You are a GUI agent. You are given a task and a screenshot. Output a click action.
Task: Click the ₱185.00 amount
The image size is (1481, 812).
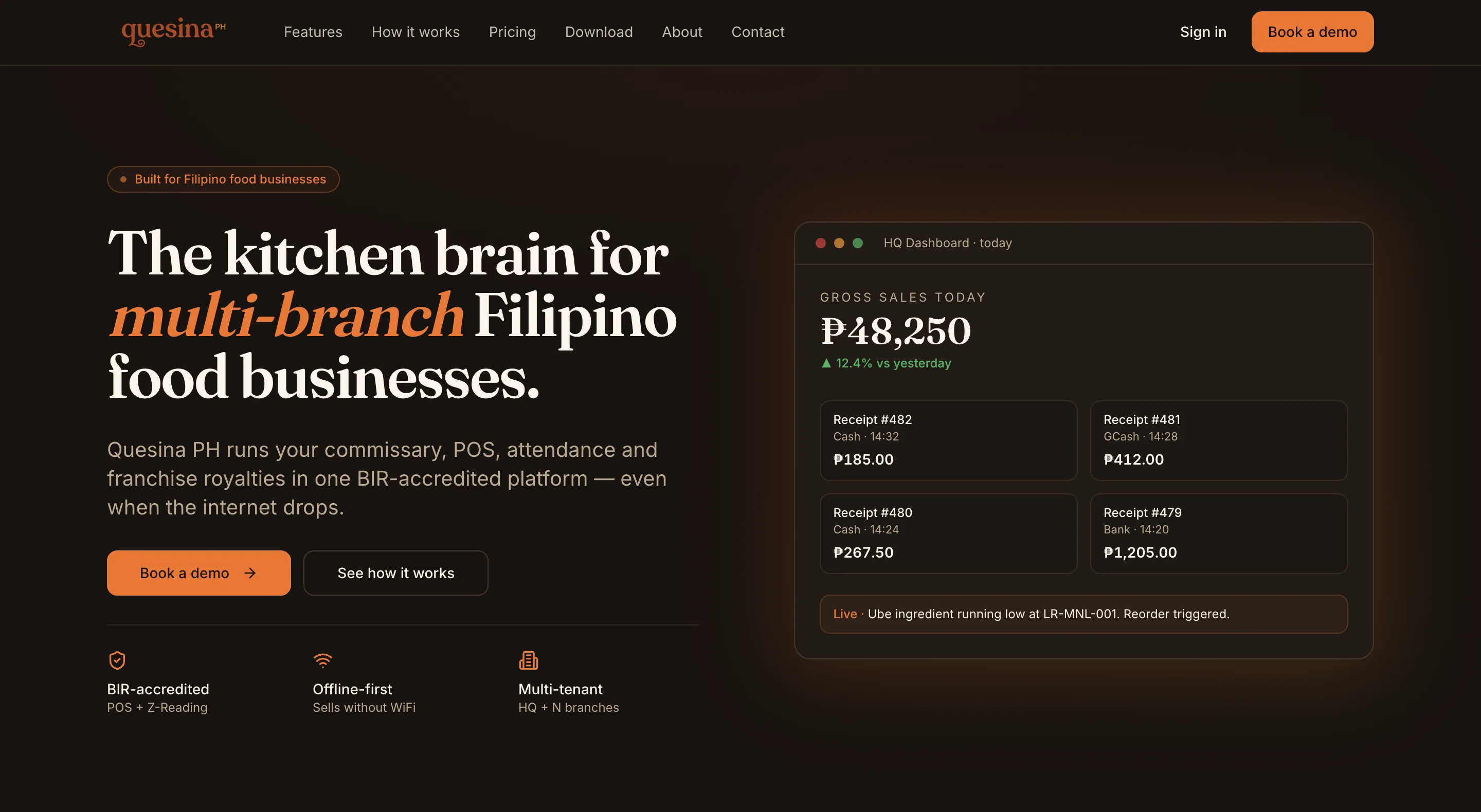coord(863,459)
